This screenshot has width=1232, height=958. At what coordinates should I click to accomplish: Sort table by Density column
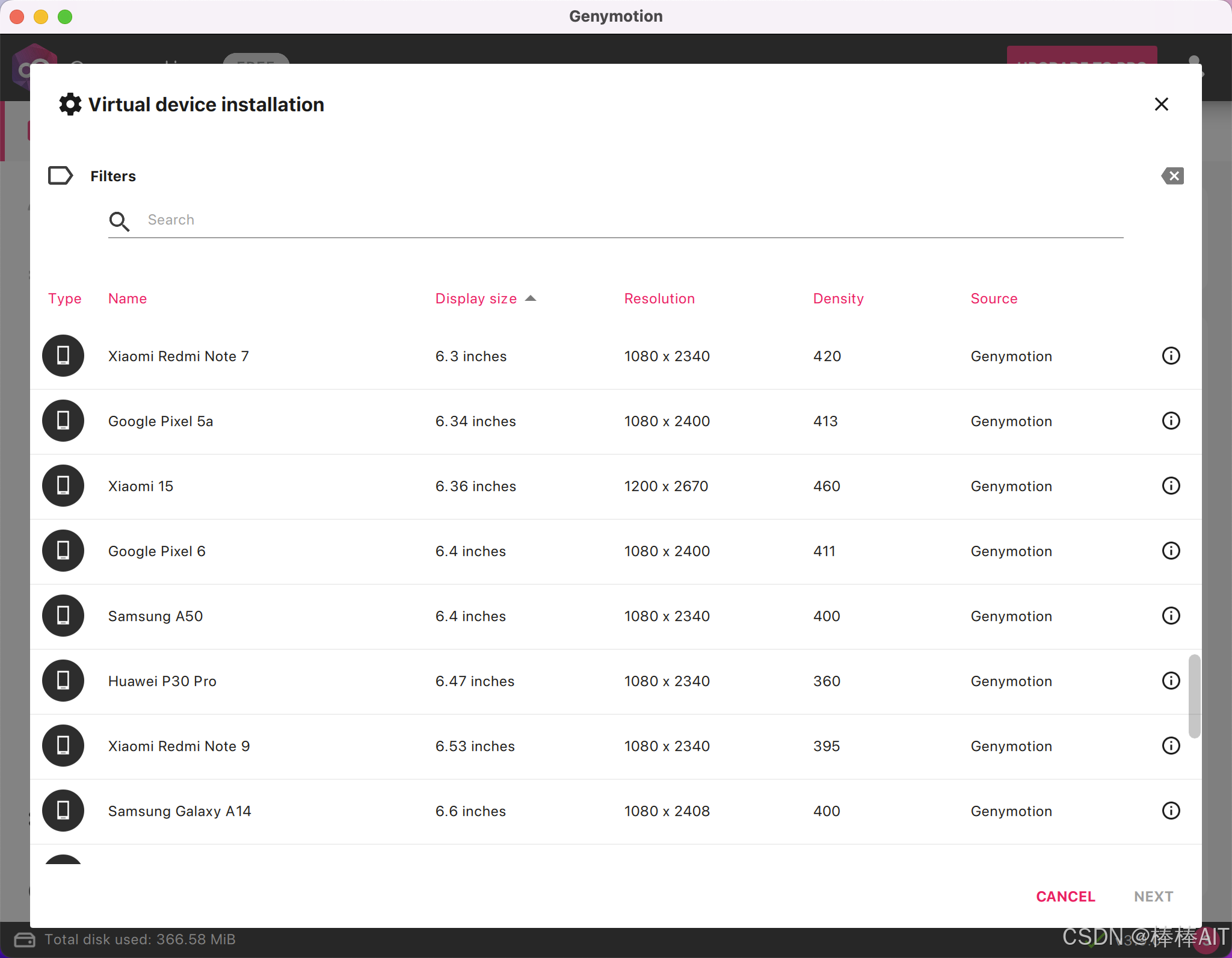coord(839,298)
